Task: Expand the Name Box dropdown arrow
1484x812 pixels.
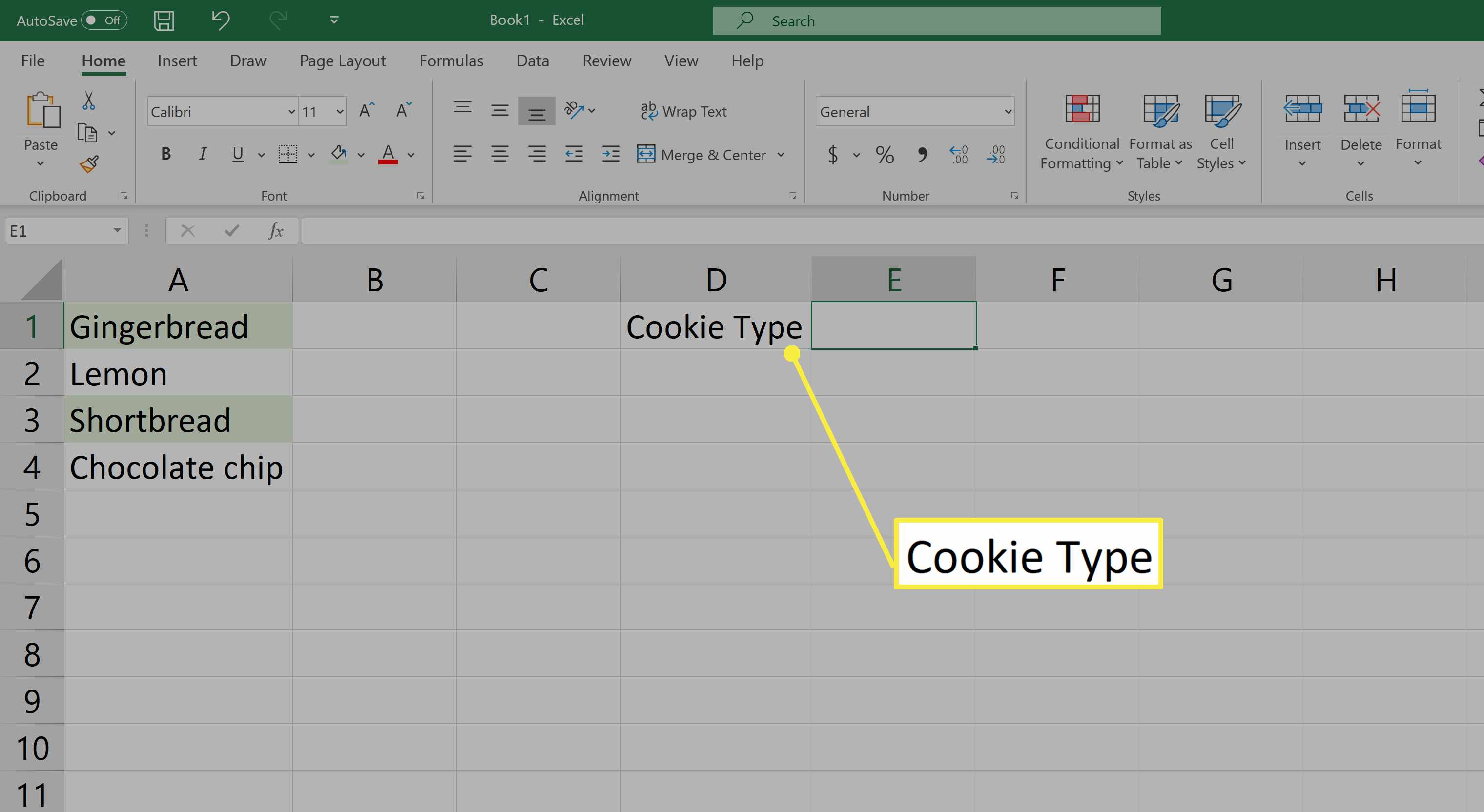Action: pyautogui.click(x=117, y=231)
